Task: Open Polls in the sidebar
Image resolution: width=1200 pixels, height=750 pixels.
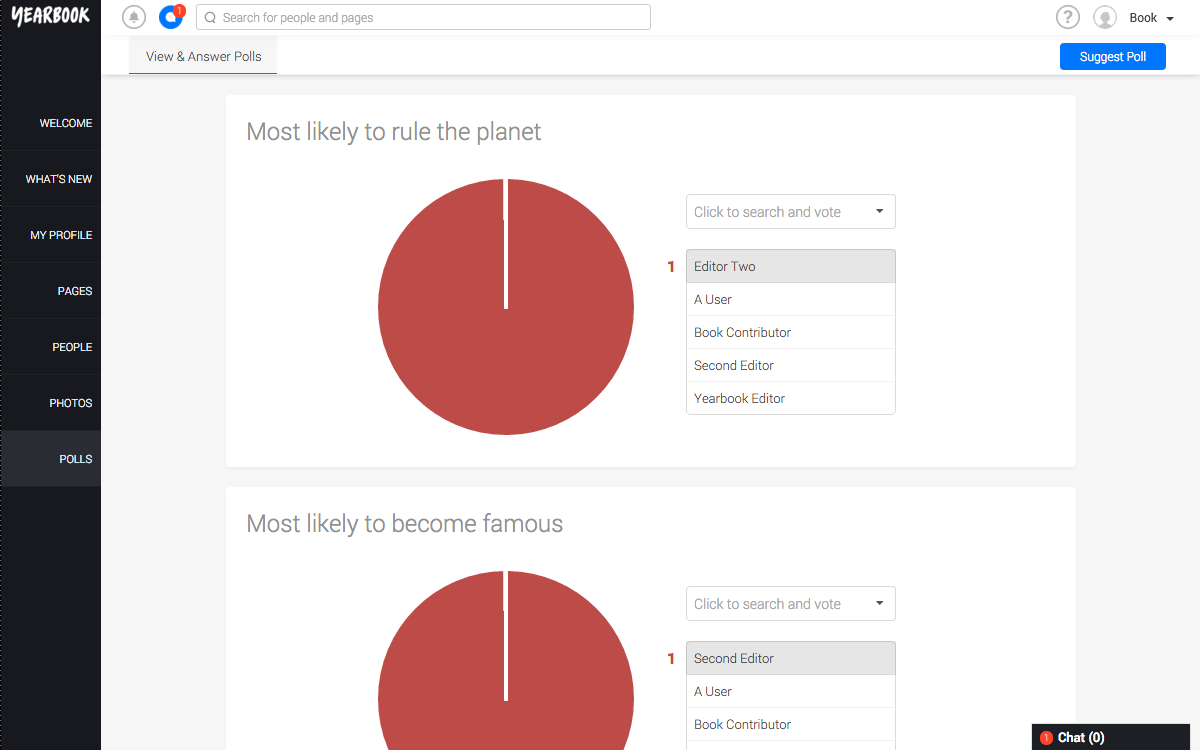Action: point(50,459)
